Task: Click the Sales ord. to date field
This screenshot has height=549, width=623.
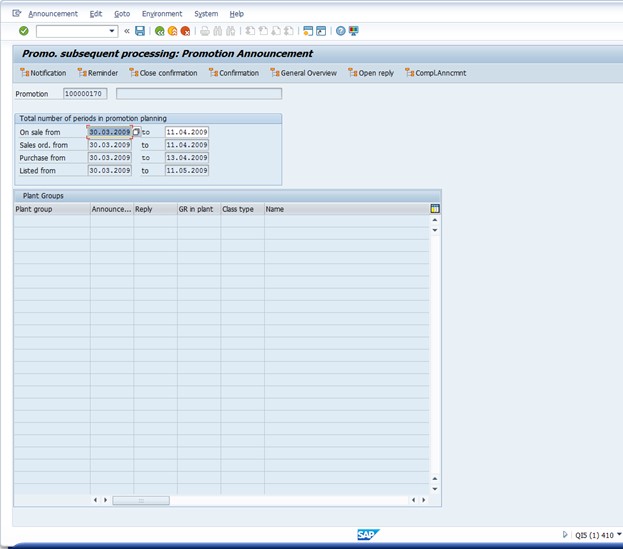Action: click(187, 145)
